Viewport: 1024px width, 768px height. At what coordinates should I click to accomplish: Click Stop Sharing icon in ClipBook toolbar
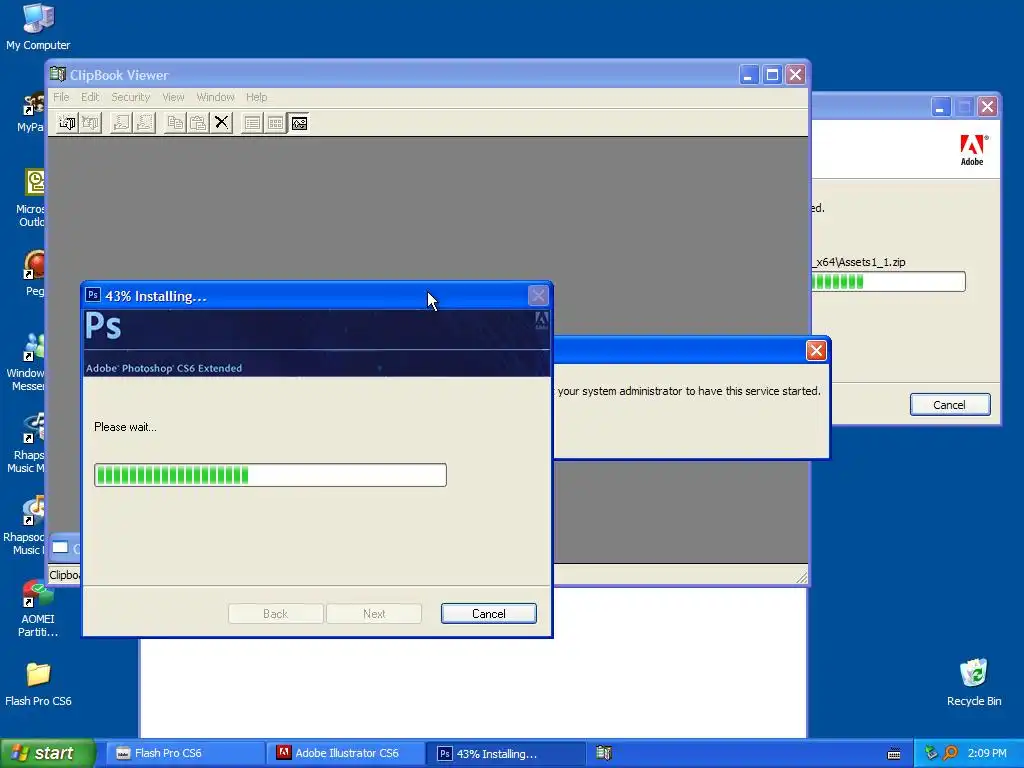pyautogui.click(x=144, y=123)
